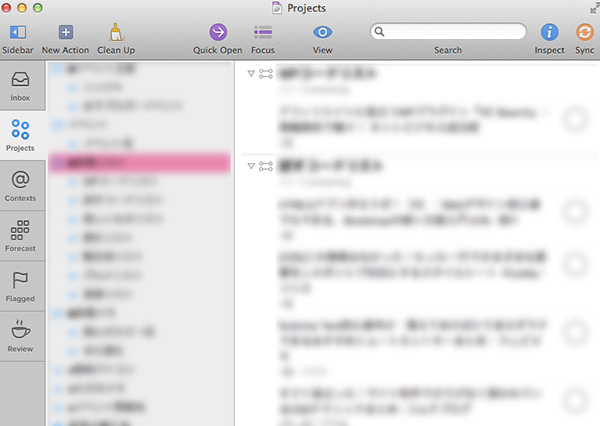Screen dimensions: 600x426
Task: Collapse the second project disclosure triangle
Action: (x=251, y=166)
